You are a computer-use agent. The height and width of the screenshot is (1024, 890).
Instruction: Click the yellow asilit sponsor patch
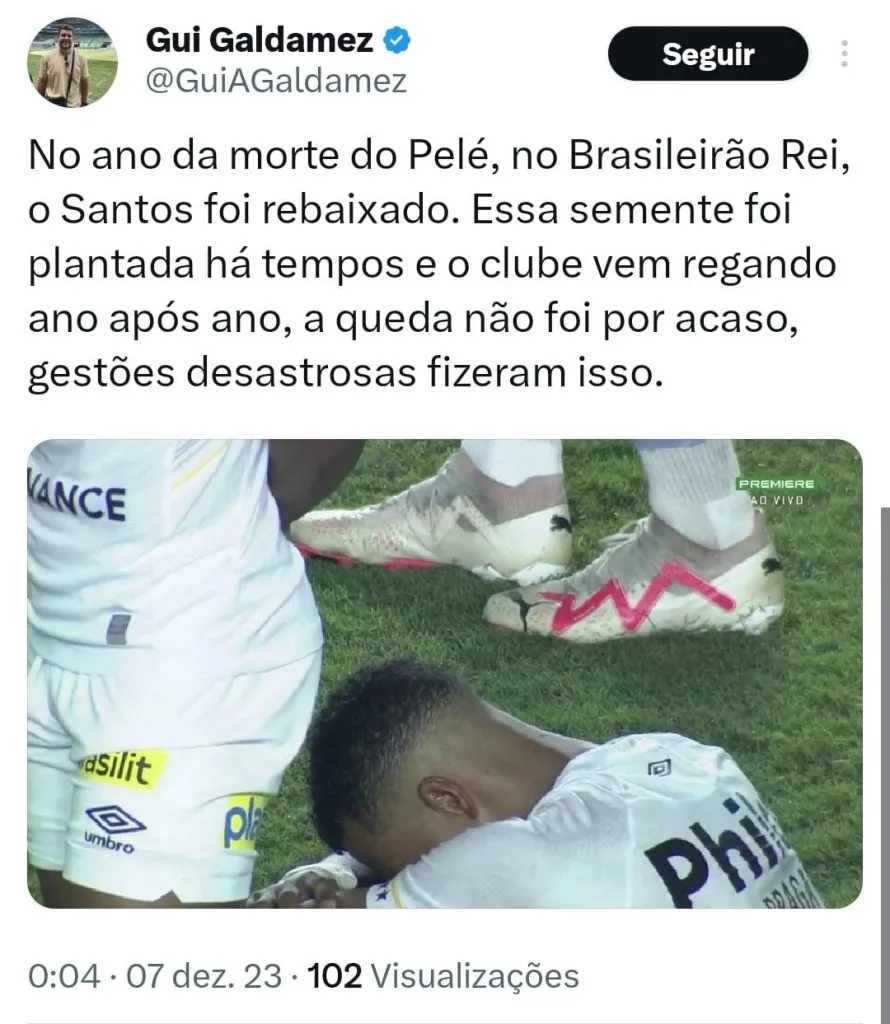122,769
